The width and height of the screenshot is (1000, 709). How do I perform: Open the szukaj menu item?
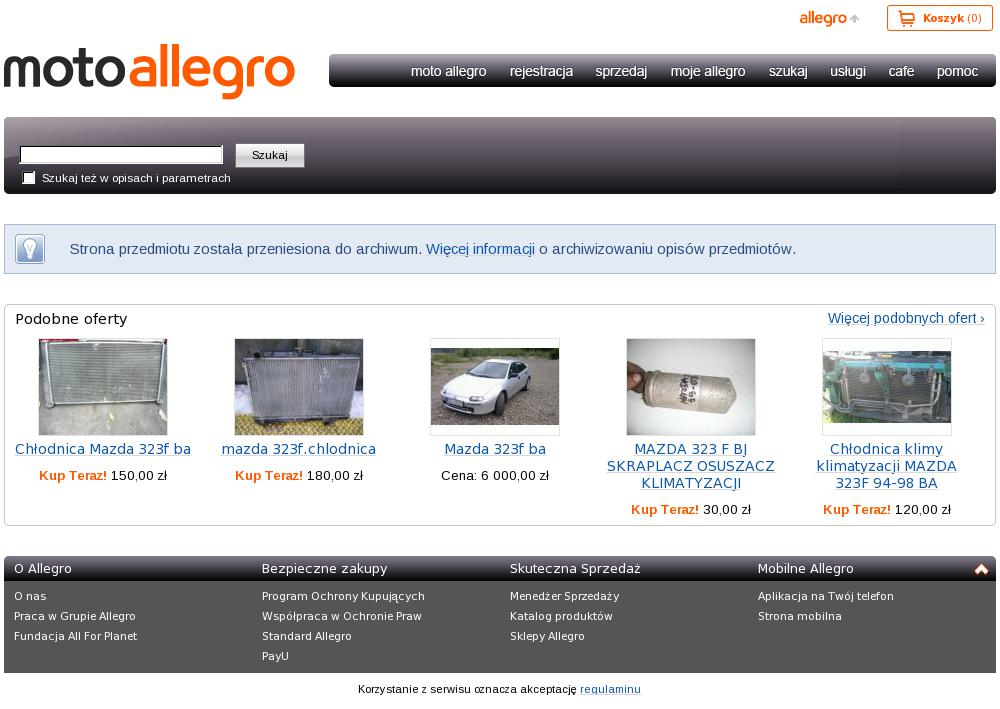[788, 71]
